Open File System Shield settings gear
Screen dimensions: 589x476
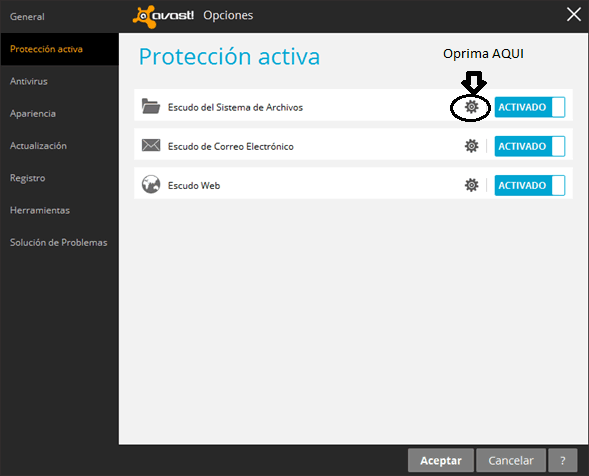471,107
